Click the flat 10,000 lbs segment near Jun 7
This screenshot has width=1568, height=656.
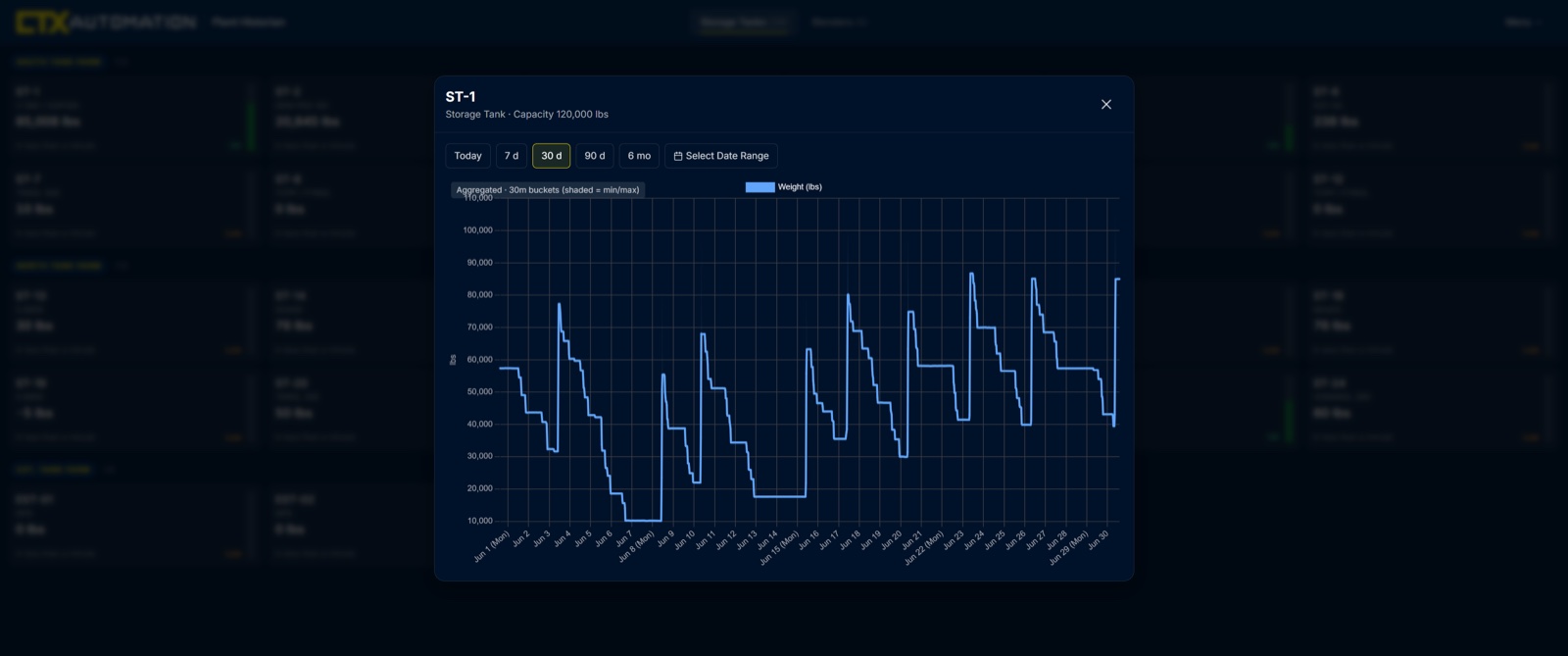tap(643, 521)
